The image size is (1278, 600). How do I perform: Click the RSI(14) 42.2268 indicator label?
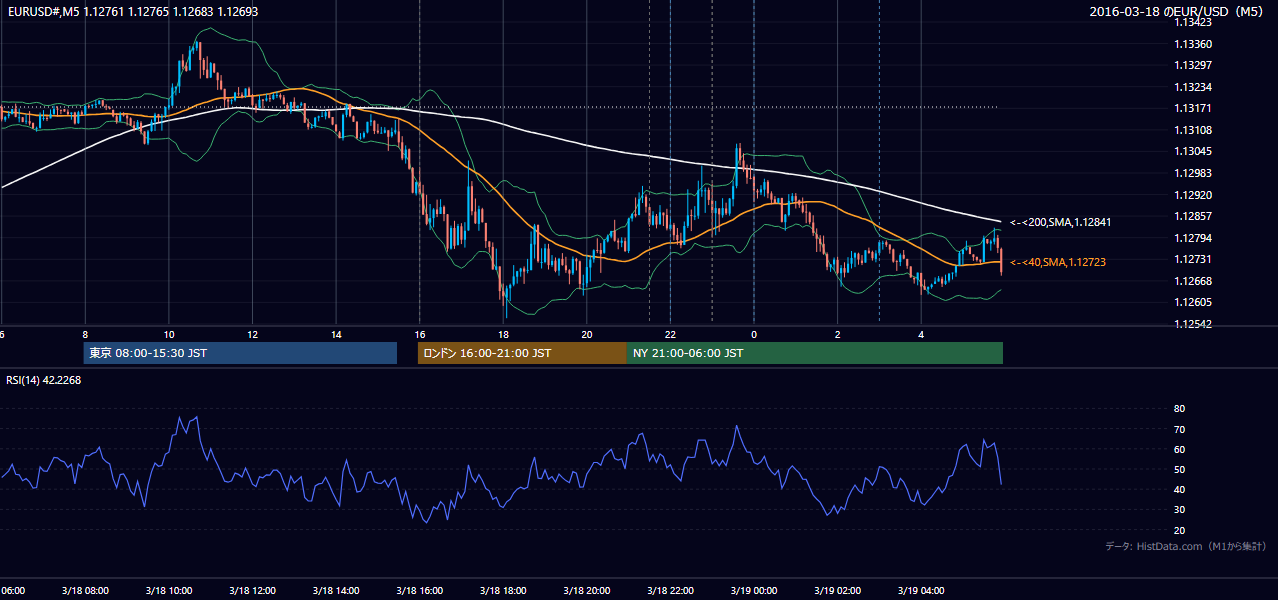click(x=44, y=380)
